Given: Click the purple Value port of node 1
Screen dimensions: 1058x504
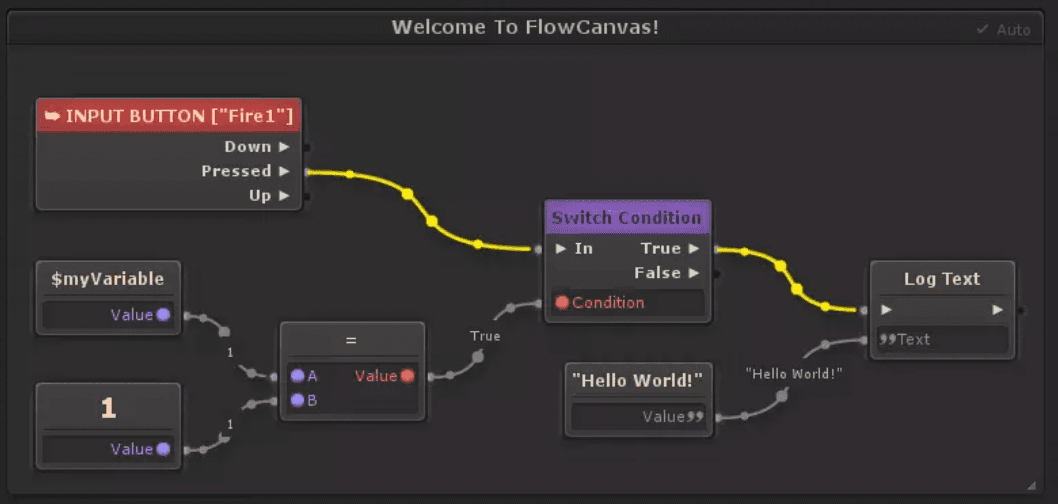Looking at the screenshot, I should (163, 449).
